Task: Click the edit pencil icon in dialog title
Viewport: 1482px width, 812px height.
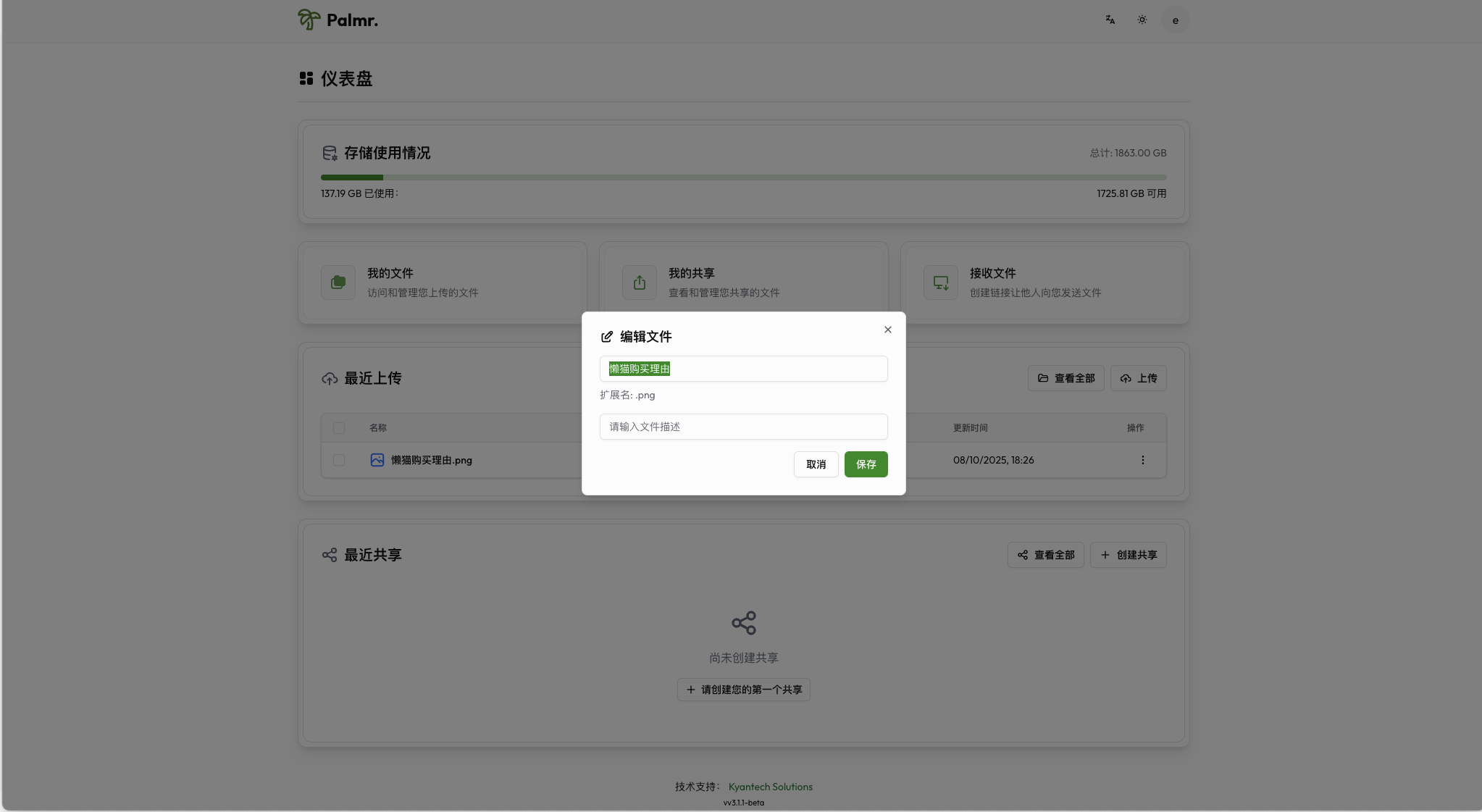Action: 607,337
